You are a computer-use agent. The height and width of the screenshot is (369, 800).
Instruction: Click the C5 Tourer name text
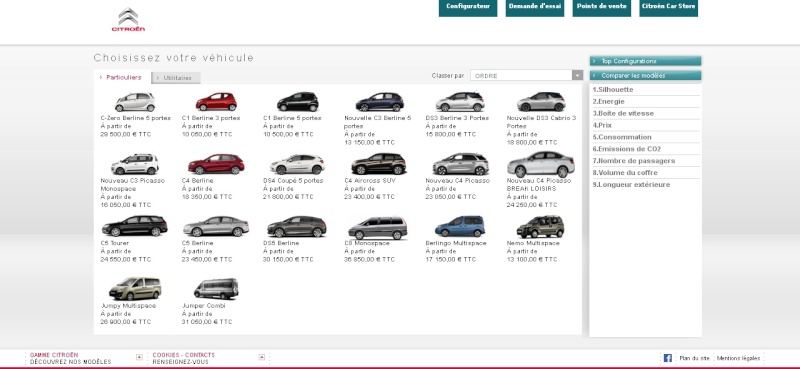coord(115,243)
